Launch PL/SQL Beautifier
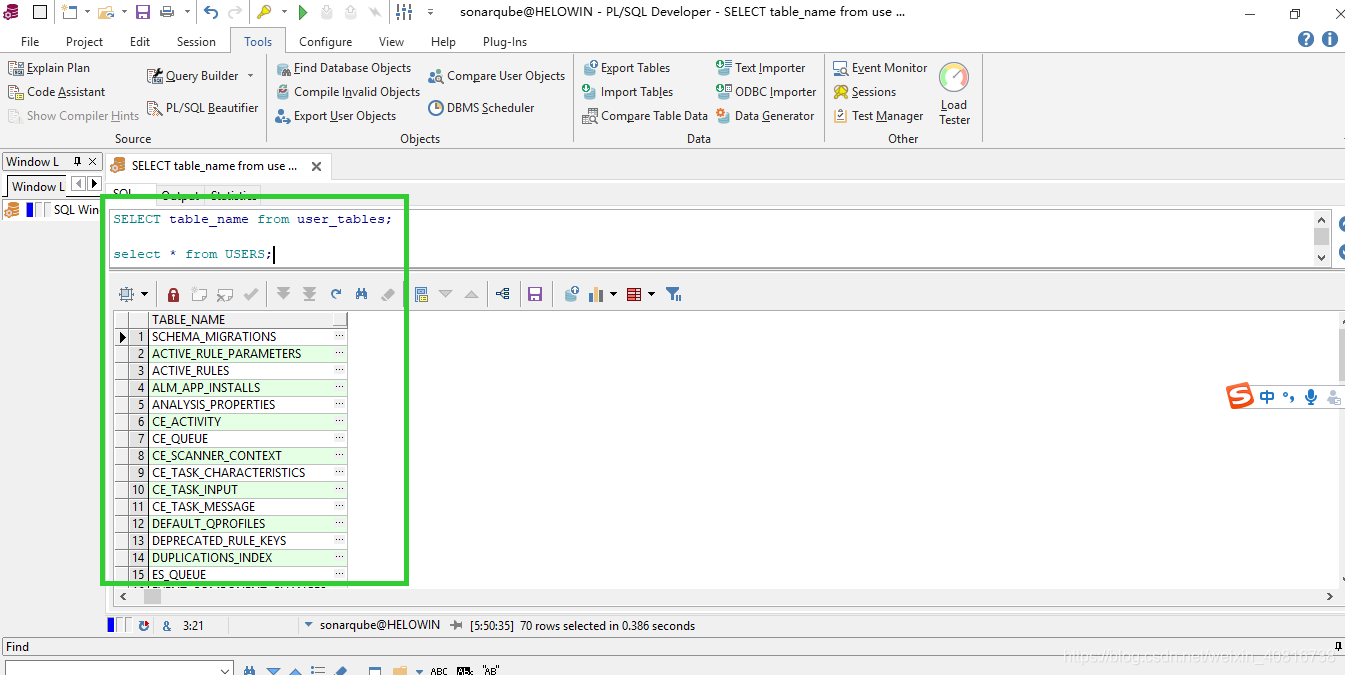 point(203,108)
